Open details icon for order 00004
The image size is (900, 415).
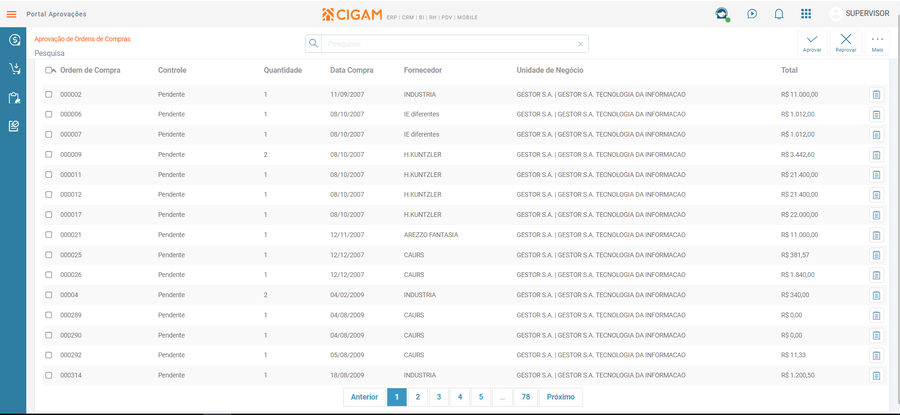[x=876, y=296]
